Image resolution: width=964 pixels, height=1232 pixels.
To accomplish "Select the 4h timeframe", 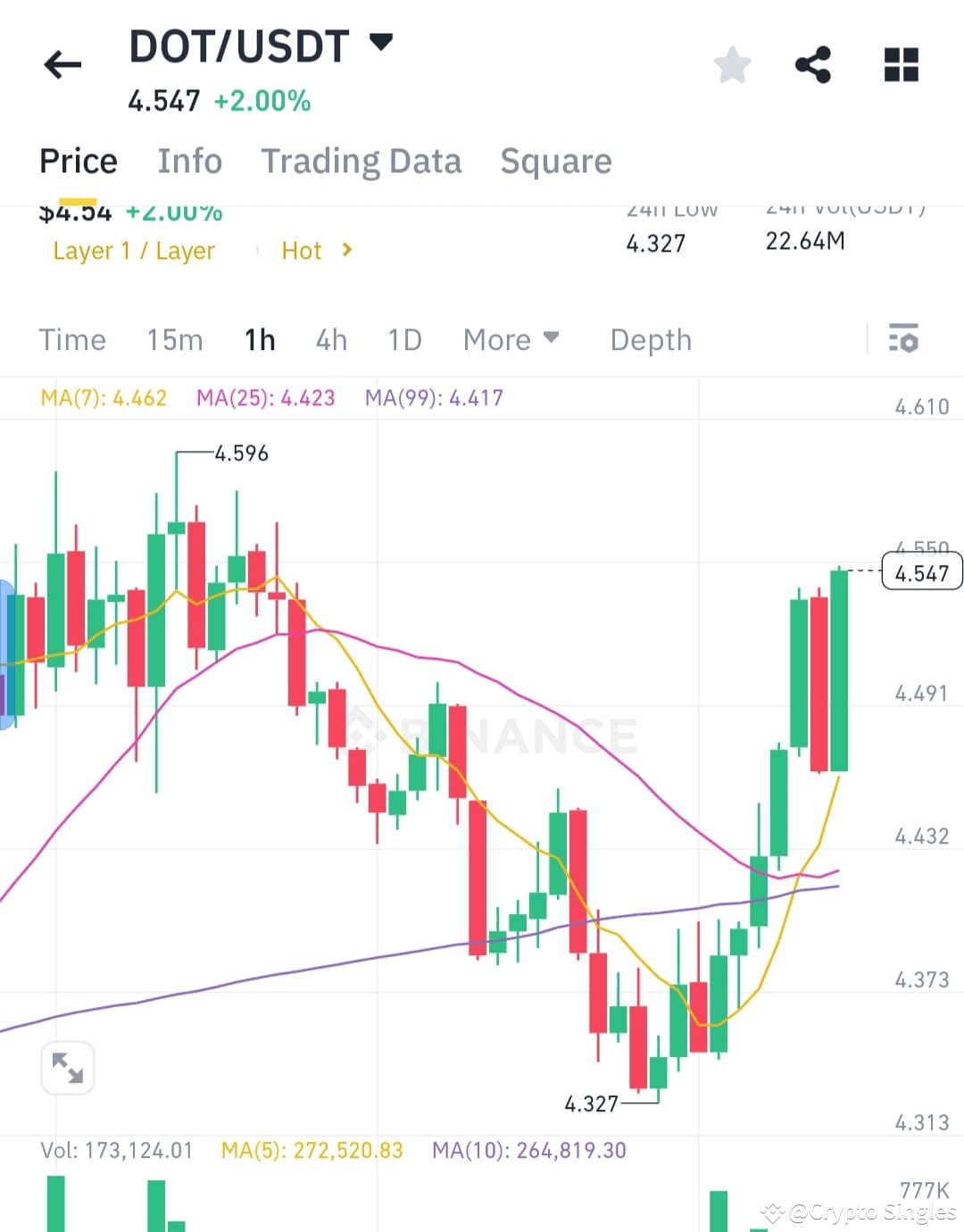I will click(x=331, y=340).
